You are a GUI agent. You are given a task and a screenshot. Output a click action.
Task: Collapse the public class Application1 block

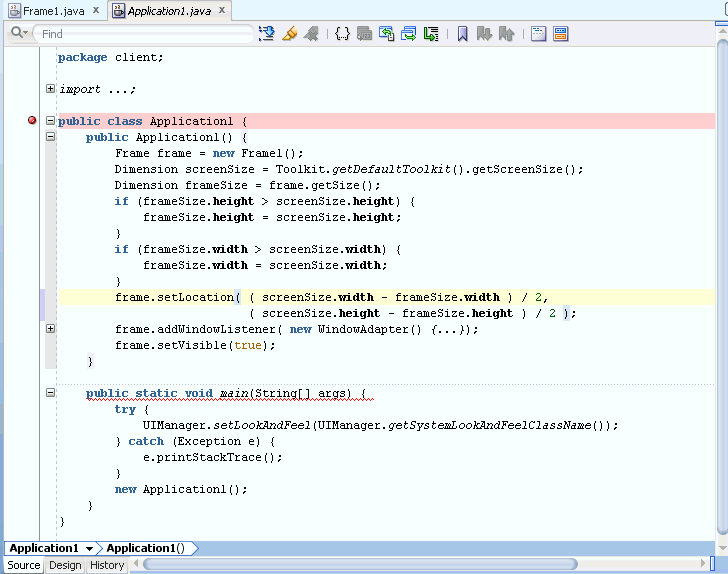tap(50, 121)
